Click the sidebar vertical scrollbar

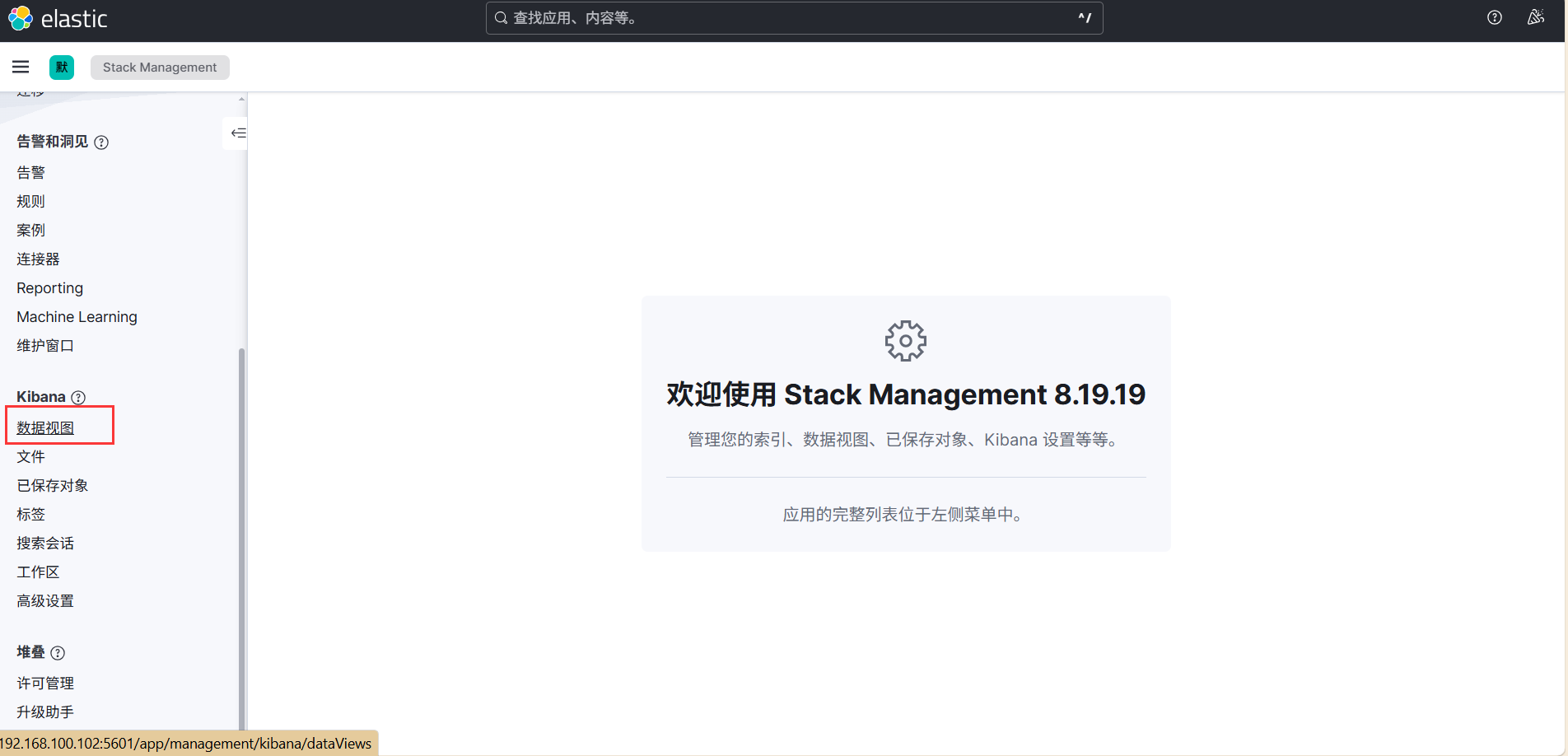241,539
